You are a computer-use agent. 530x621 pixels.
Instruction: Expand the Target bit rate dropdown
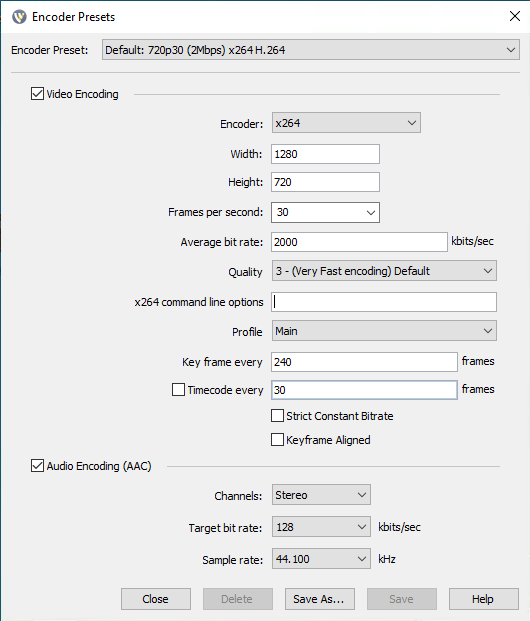pos(321,527)
